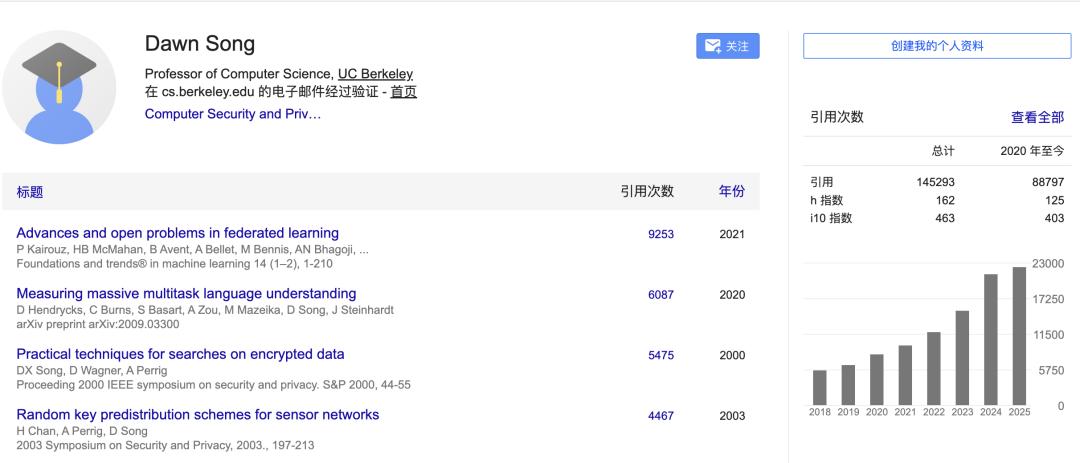
Task: Open the 首页 homepage link
Action: (404, 92)
